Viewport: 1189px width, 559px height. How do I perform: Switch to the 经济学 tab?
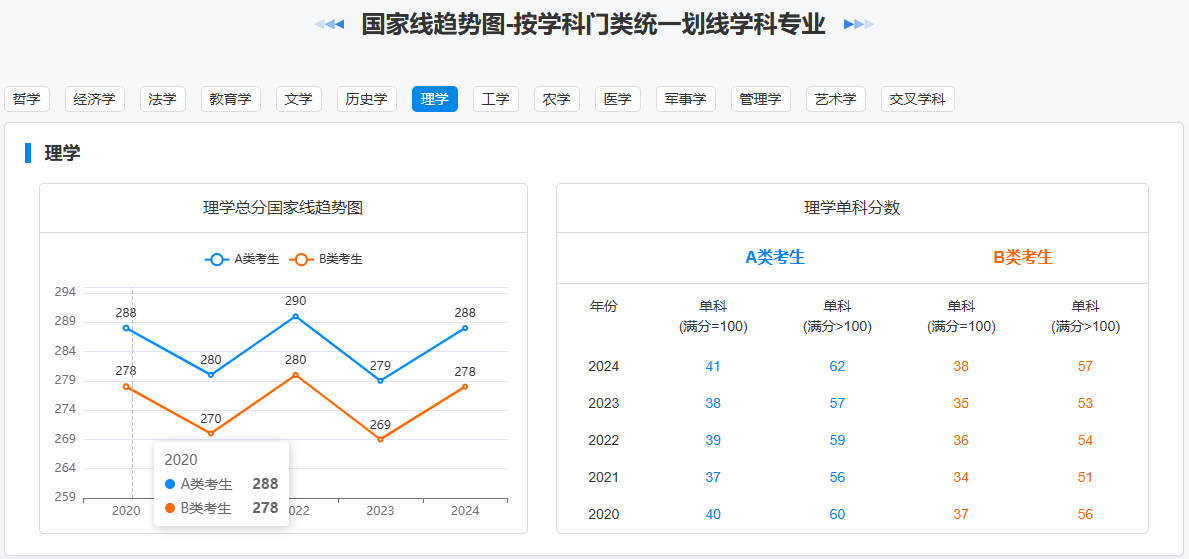(x=95, y=99)
